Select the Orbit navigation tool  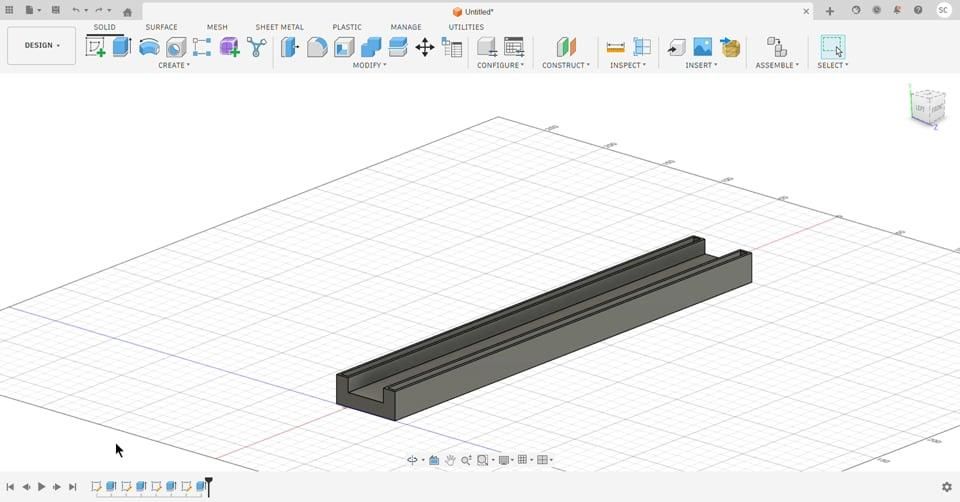pos(413,460)
